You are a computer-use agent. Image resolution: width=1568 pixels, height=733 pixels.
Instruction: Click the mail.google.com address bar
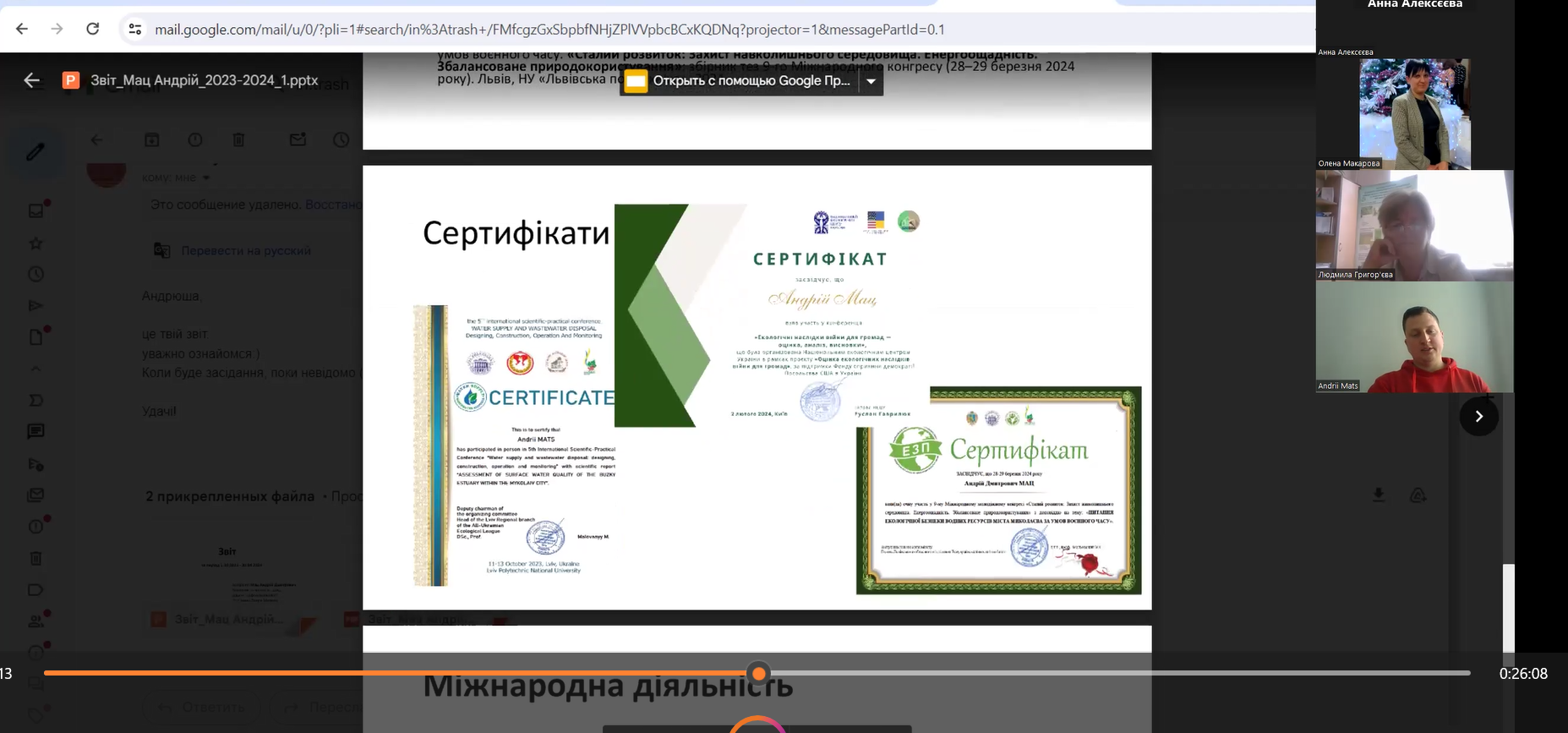pyautogui.click(x=549, y=30)
